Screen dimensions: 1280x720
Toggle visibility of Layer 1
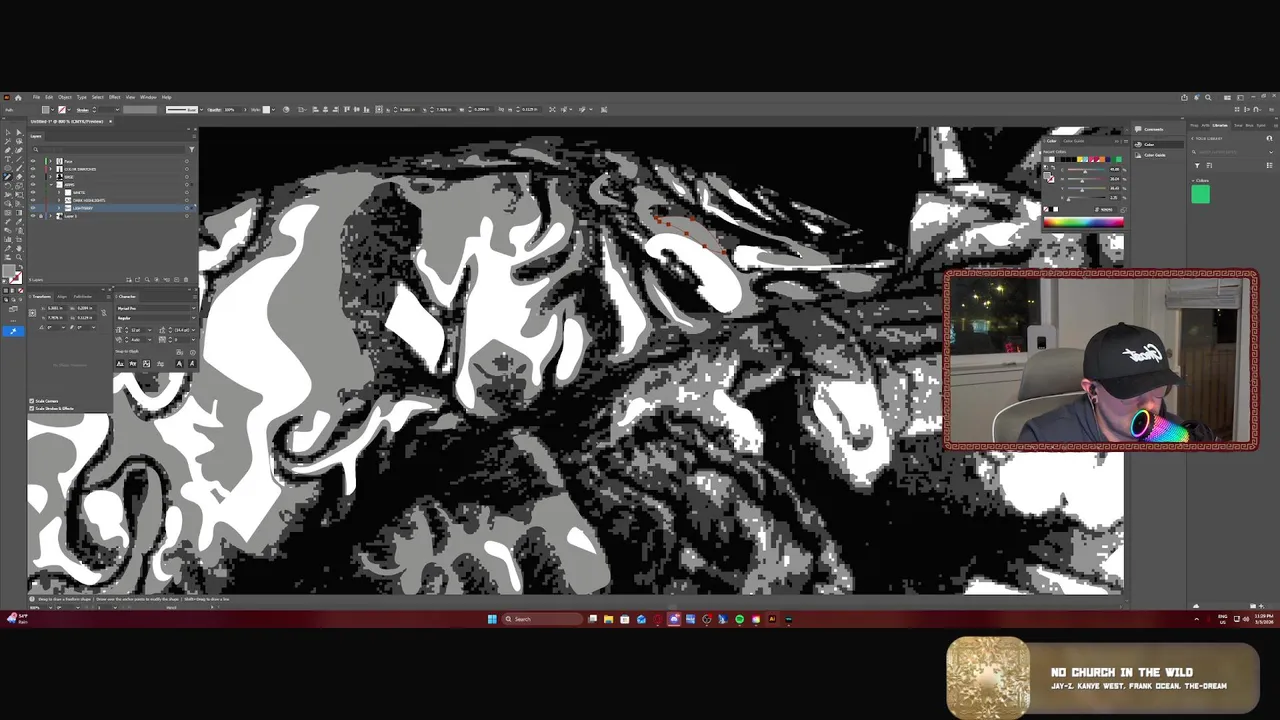tap(33, 216)
